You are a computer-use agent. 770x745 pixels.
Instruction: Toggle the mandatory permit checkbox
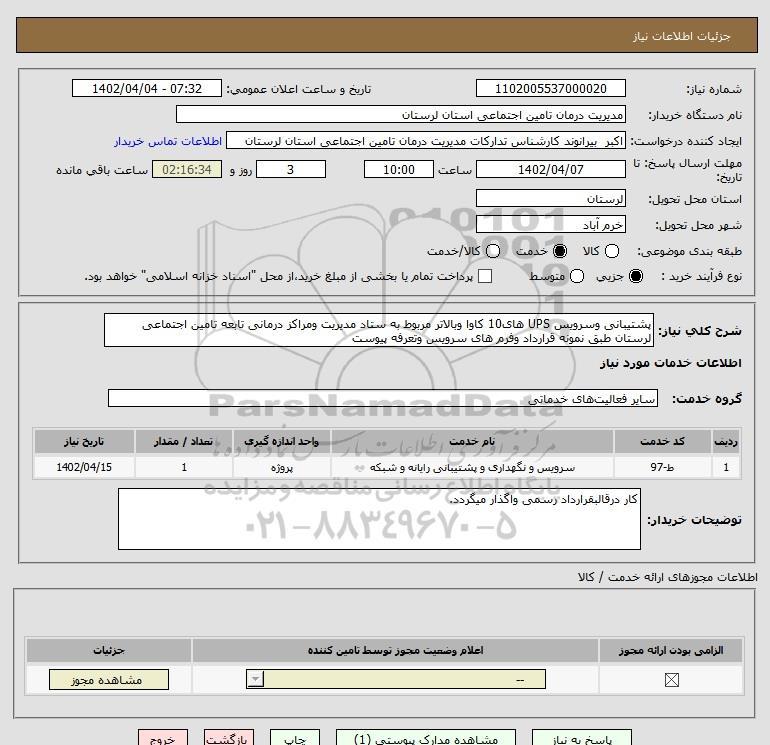(x=671, y=680)
